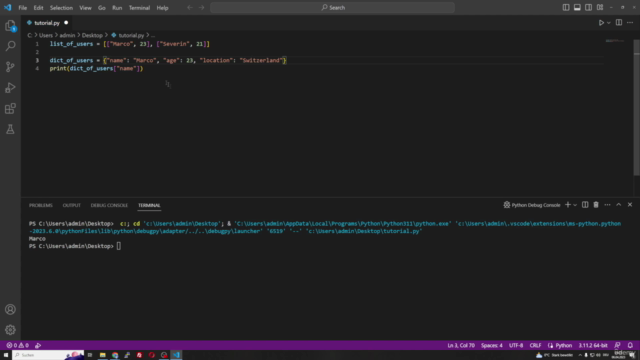The height and width of the screenshot is (360, 640).
Task: Switch to the TERMINAL panel tab
Action: click(x=149, y=205)
